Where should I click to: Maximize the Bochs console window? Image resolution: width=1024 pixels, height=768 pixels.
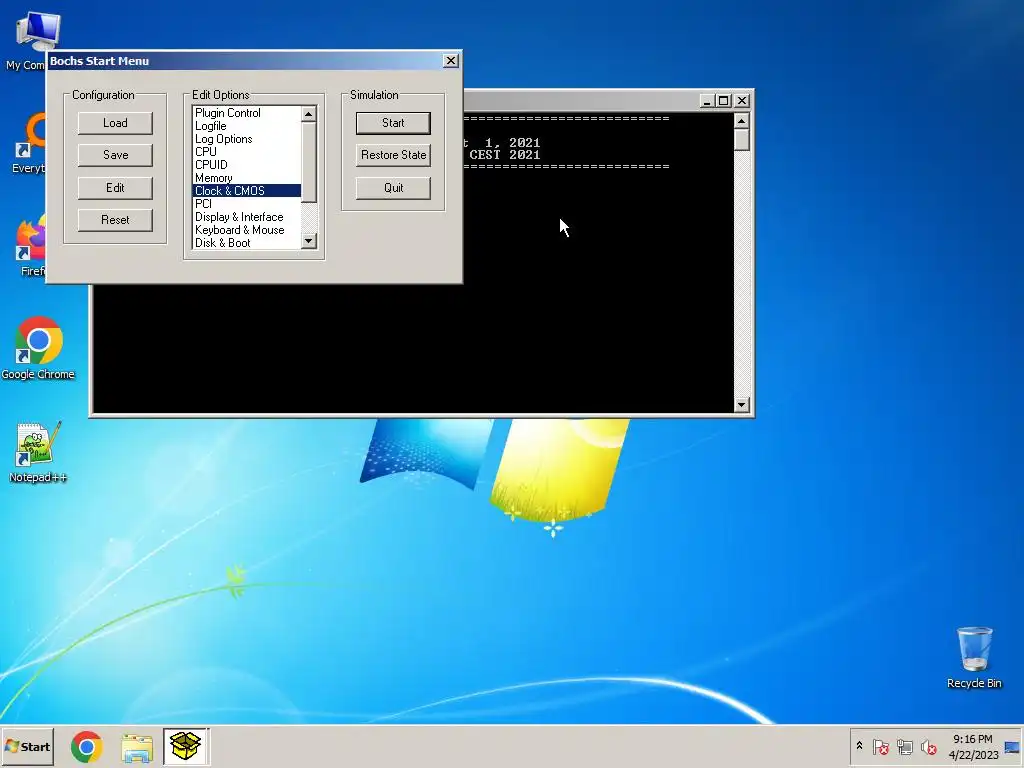pos(724,101)
